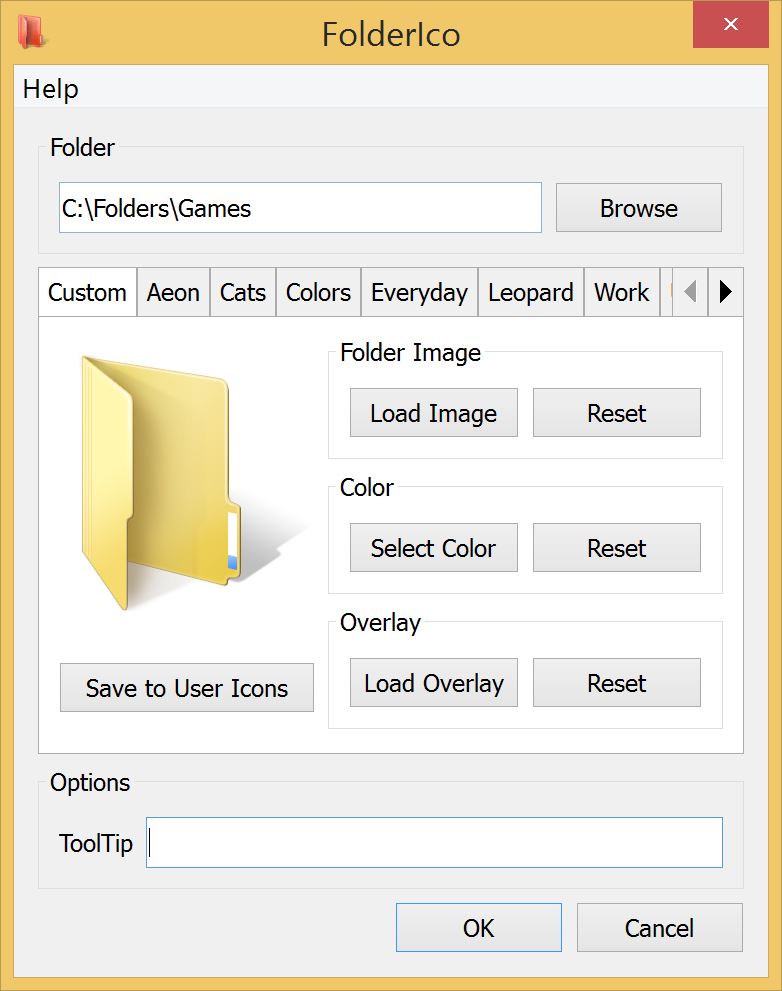Reset the Overlay setting
This screenshot has height=991, width=782.
coord(616,683)
